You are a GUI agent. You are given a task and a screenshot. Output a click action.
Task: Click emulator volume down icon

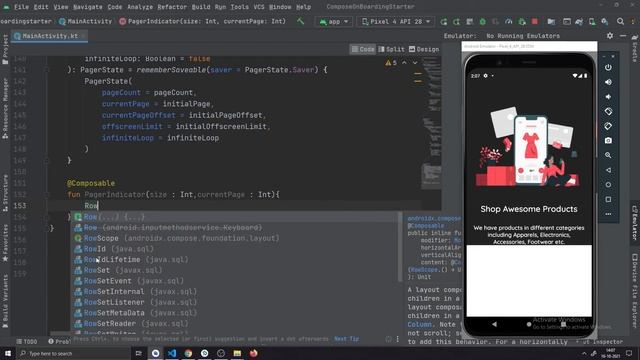pos(608,97)
